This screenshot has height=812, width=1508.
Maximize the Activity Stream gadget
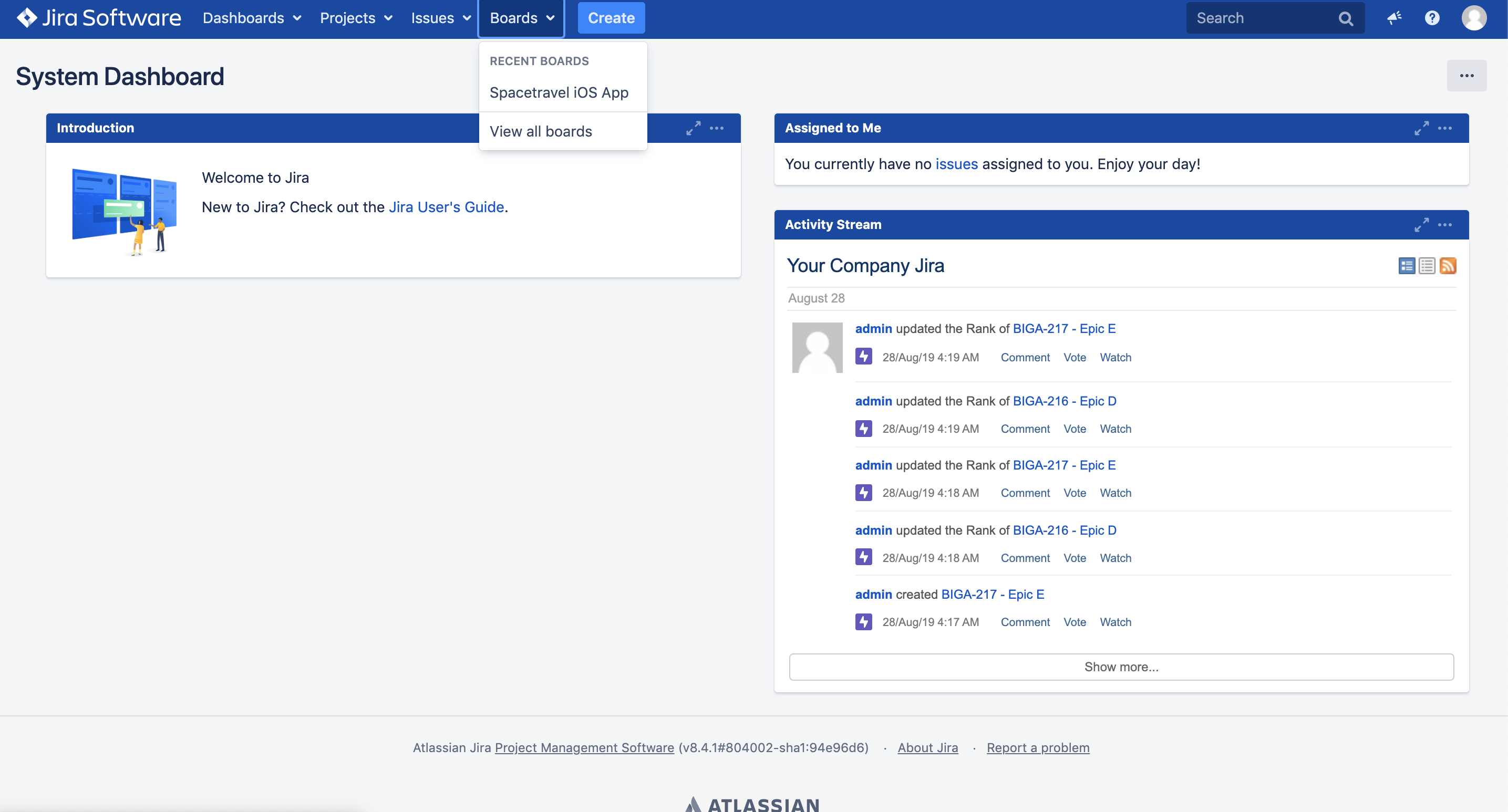(x=1421, y=225)
